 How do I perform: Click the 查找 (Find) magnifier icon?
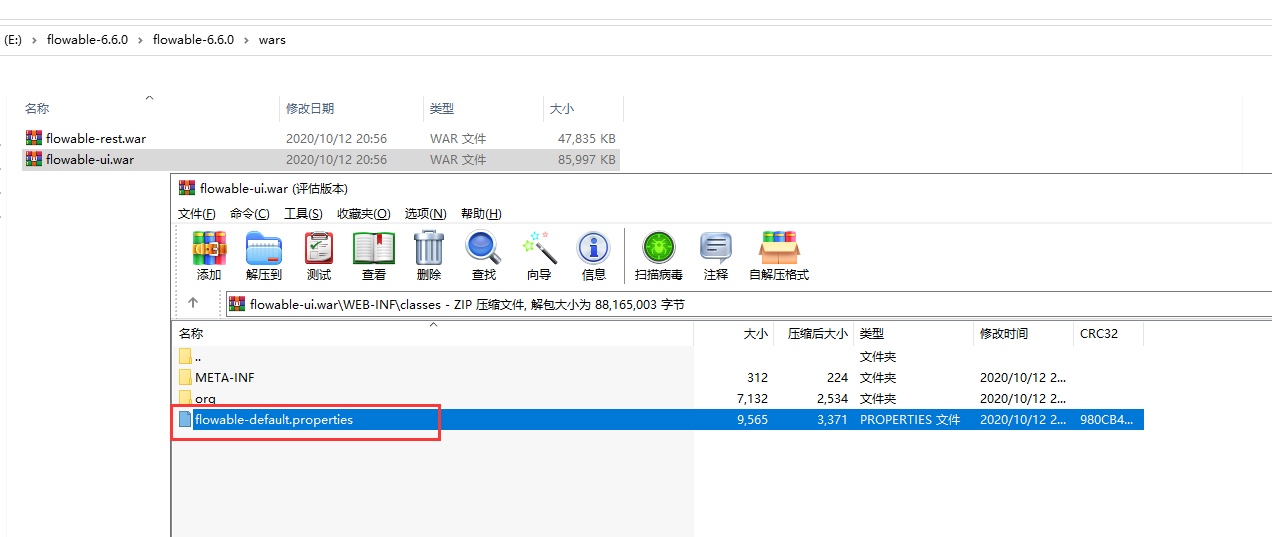click(483, 248)
